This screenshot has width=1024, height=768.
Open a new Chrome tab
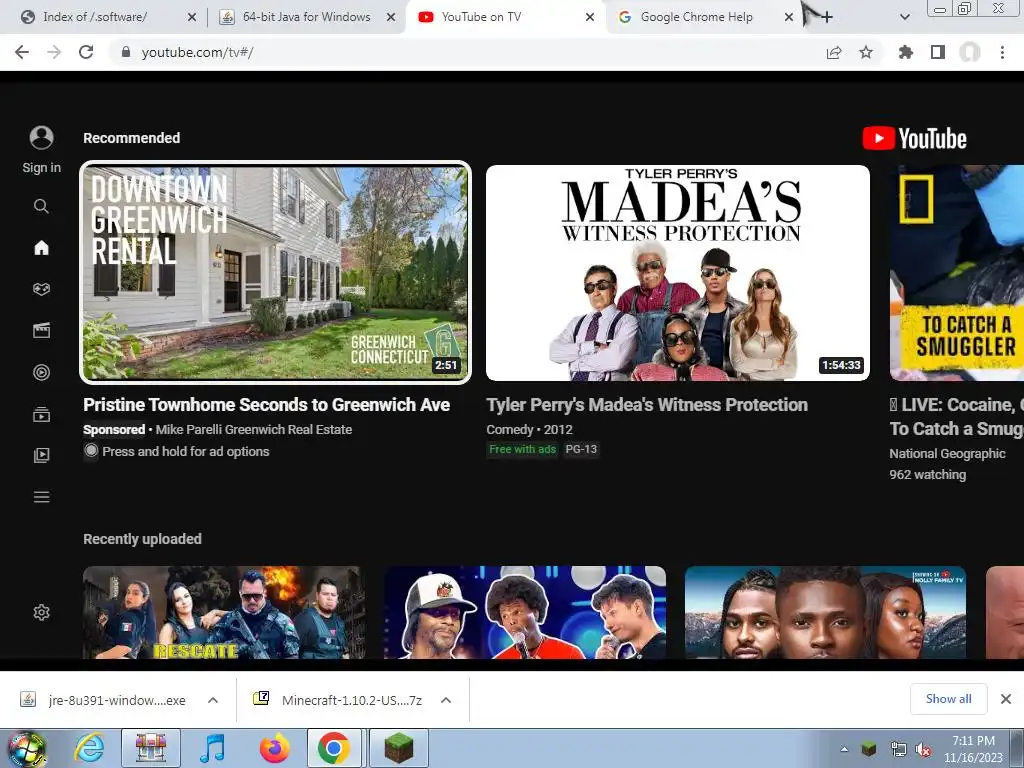point(827,17)
